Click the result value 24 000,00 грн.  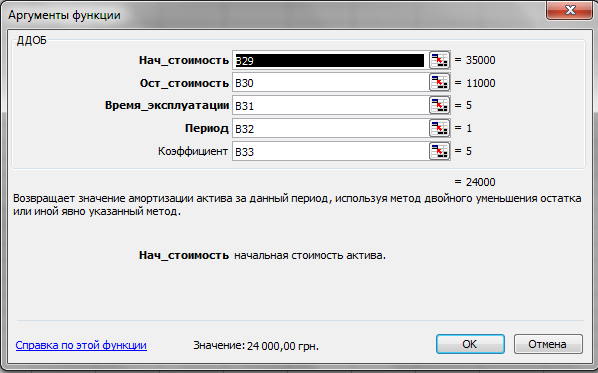[283, 346]
